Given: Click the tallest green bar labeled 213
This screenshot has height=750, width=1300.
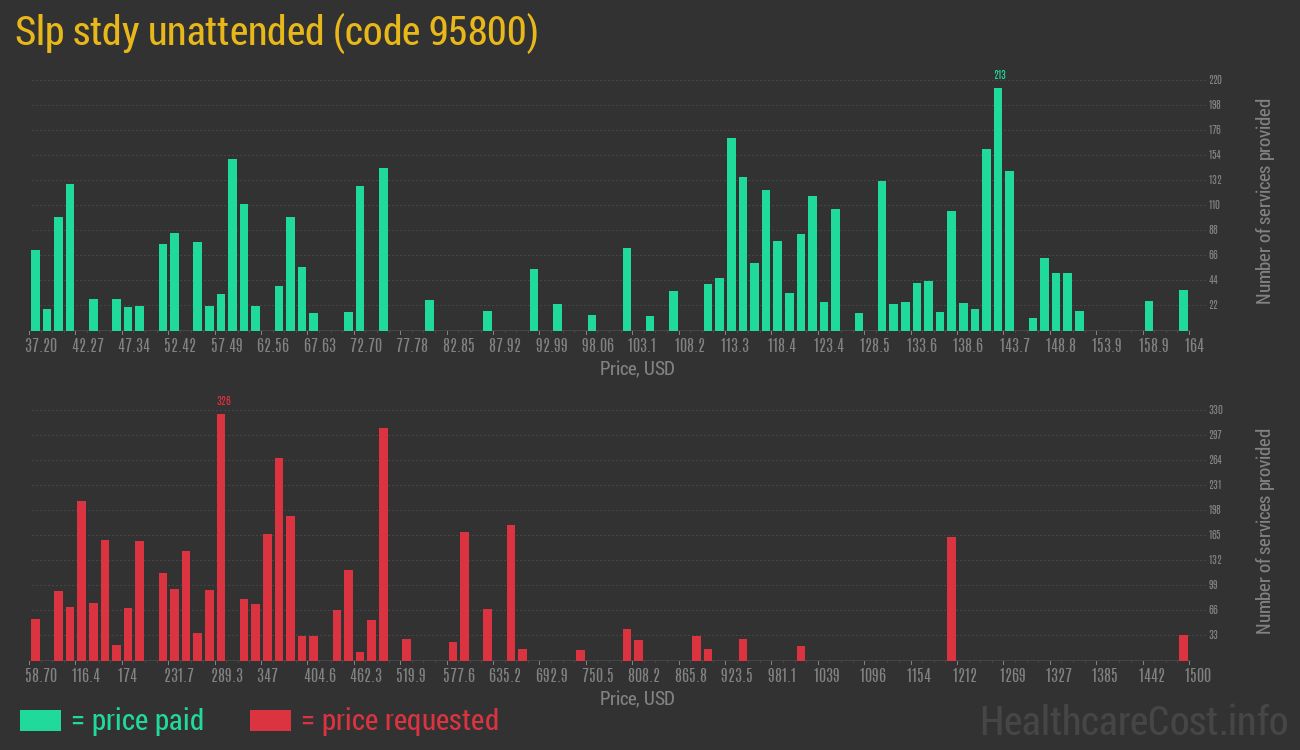Looking at the screenshot, I should point(998,209).
